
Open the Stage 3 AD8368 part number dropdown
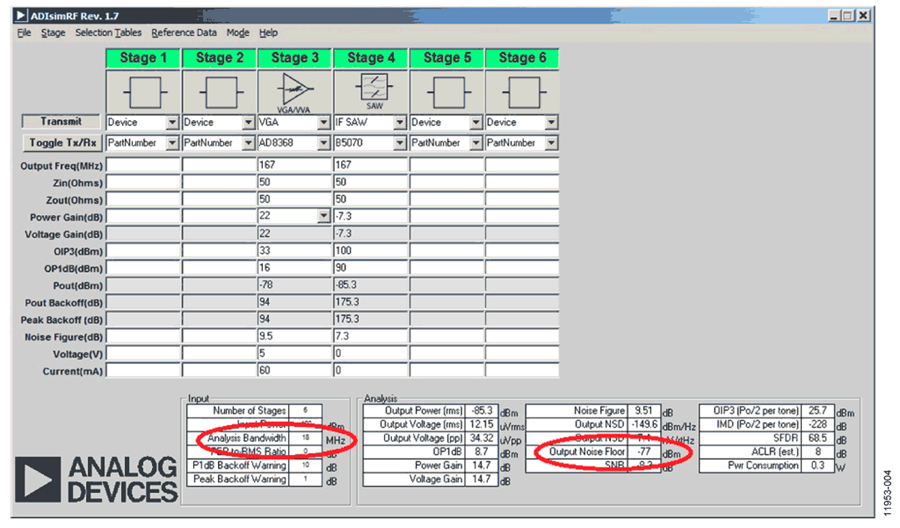324,143
